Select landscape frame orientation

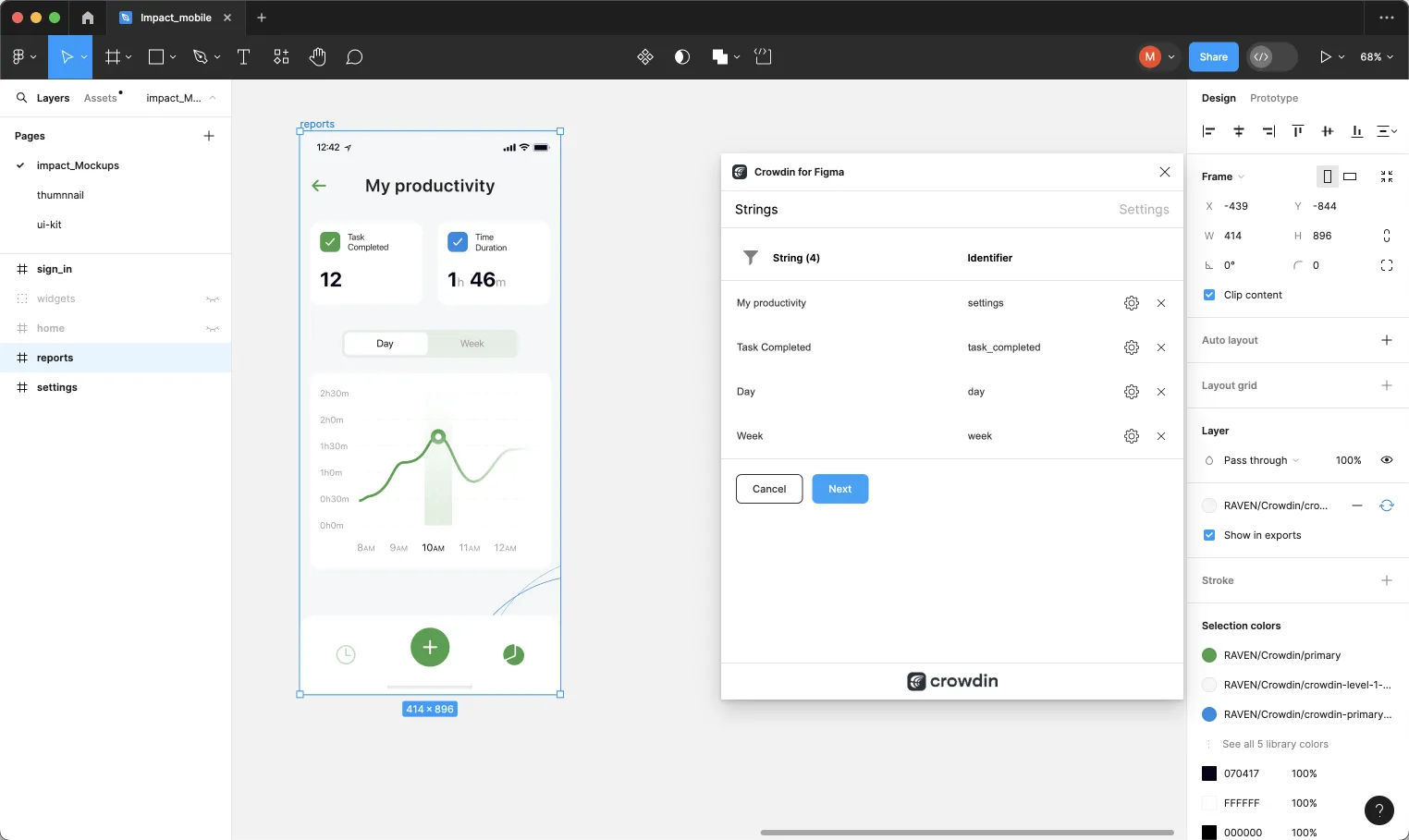coord(1350,177)
